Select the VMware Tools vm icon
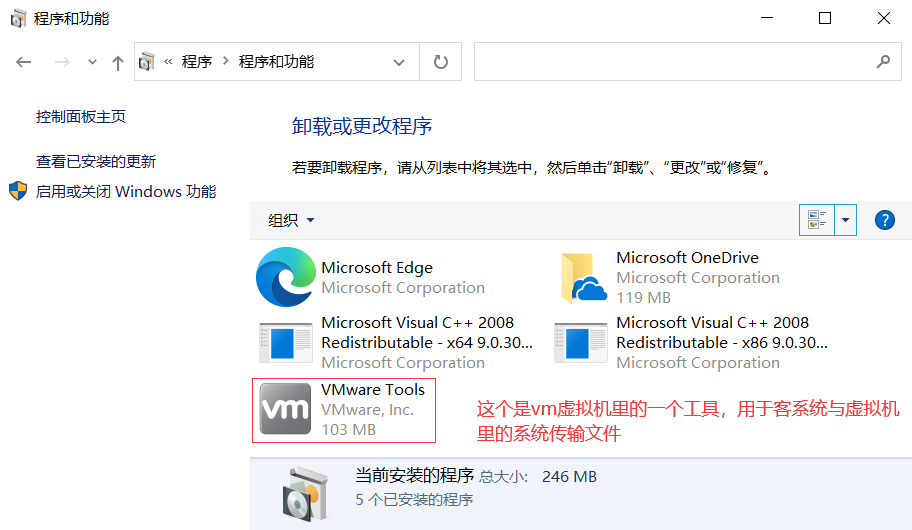 pyautogui.click(x=285, y=409)
